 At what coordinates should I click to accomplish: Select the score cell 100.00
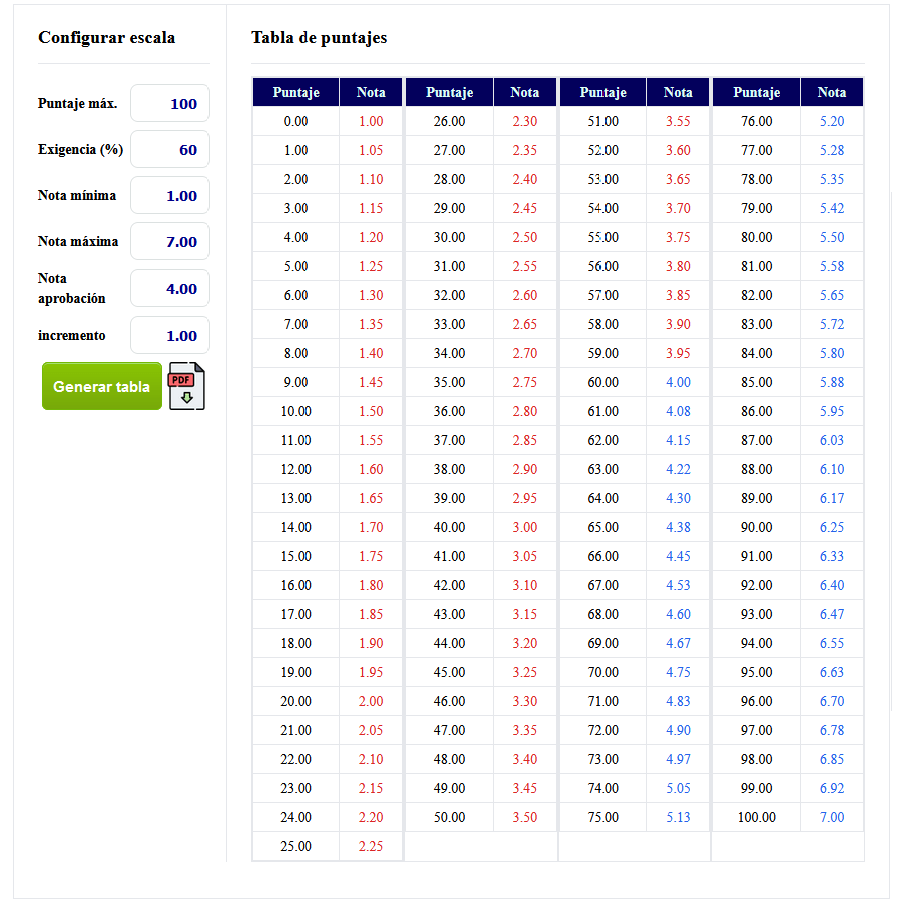click(756, 817)
